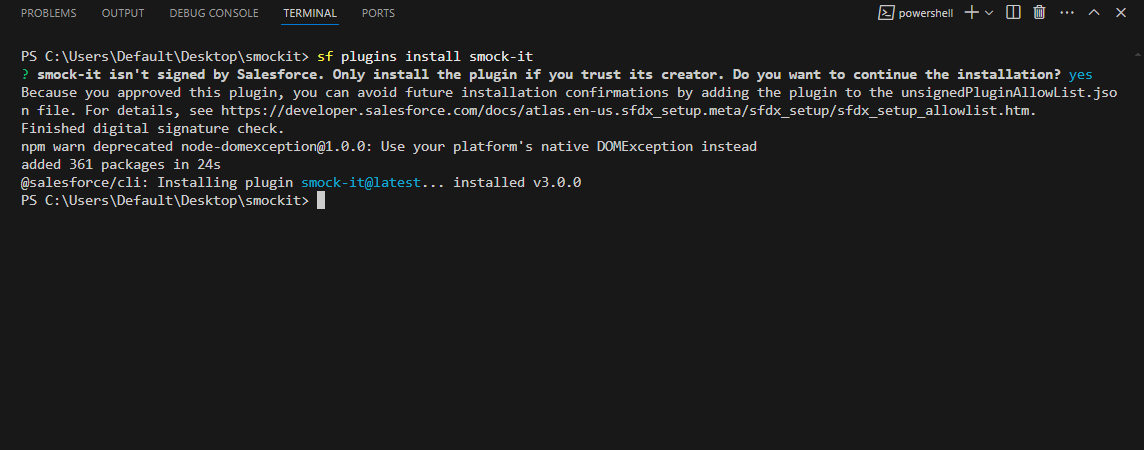1144x450 pixels.
Task: Click the powershell terminal profile label
Action: [916, 13]
